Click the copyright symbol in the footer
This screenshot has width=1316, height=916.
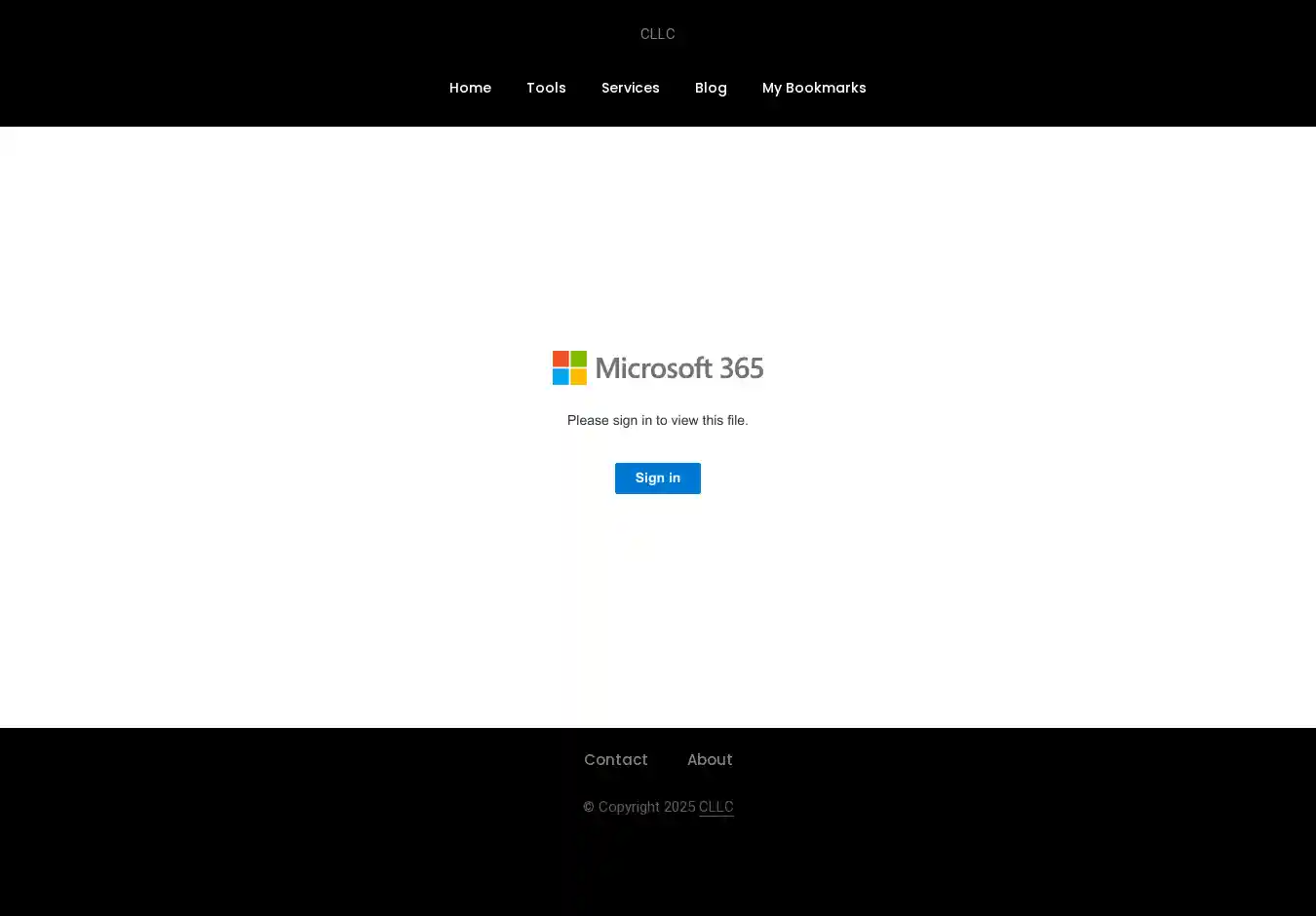[588, 807]
